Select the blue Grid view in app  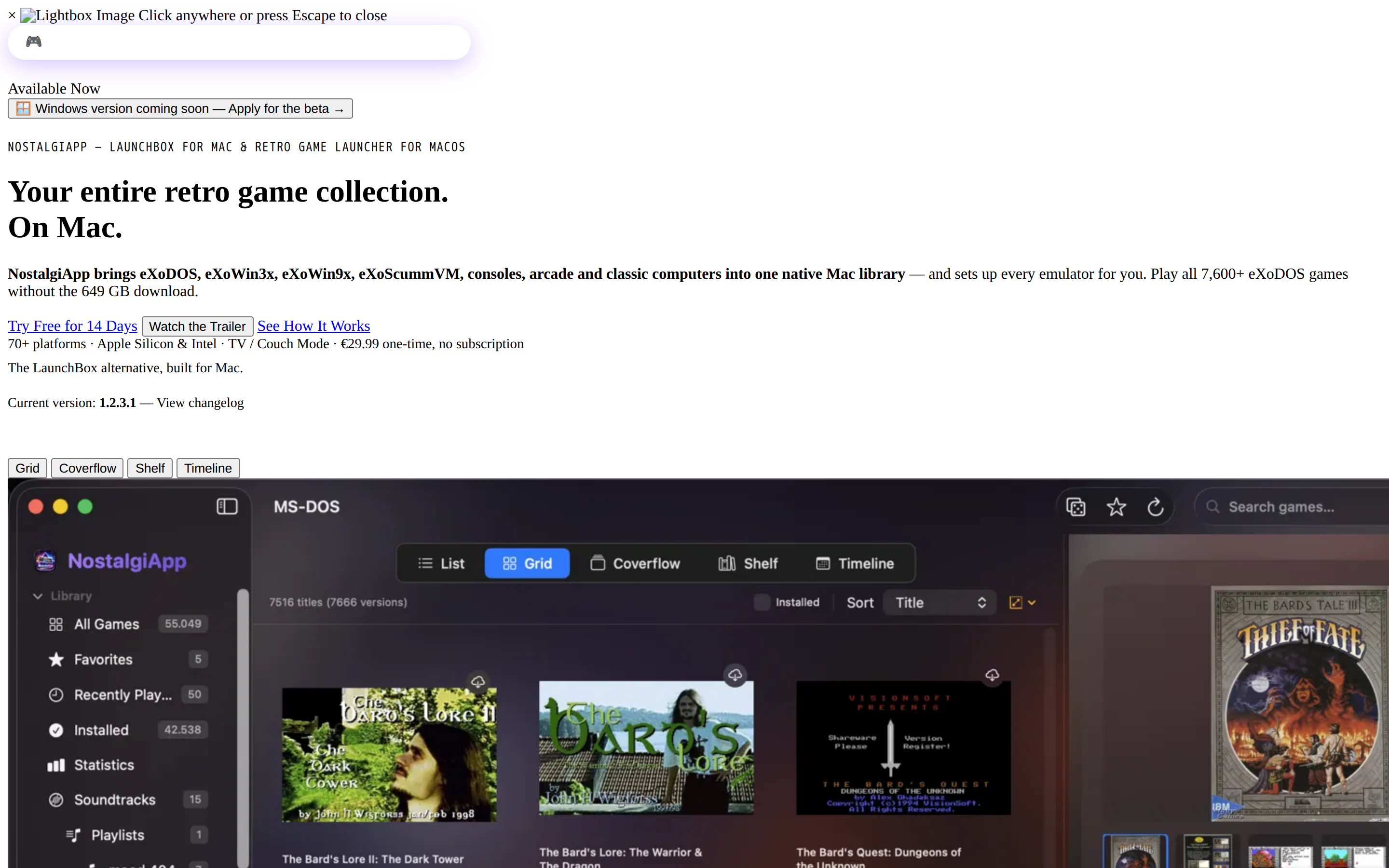click(527, 563)
